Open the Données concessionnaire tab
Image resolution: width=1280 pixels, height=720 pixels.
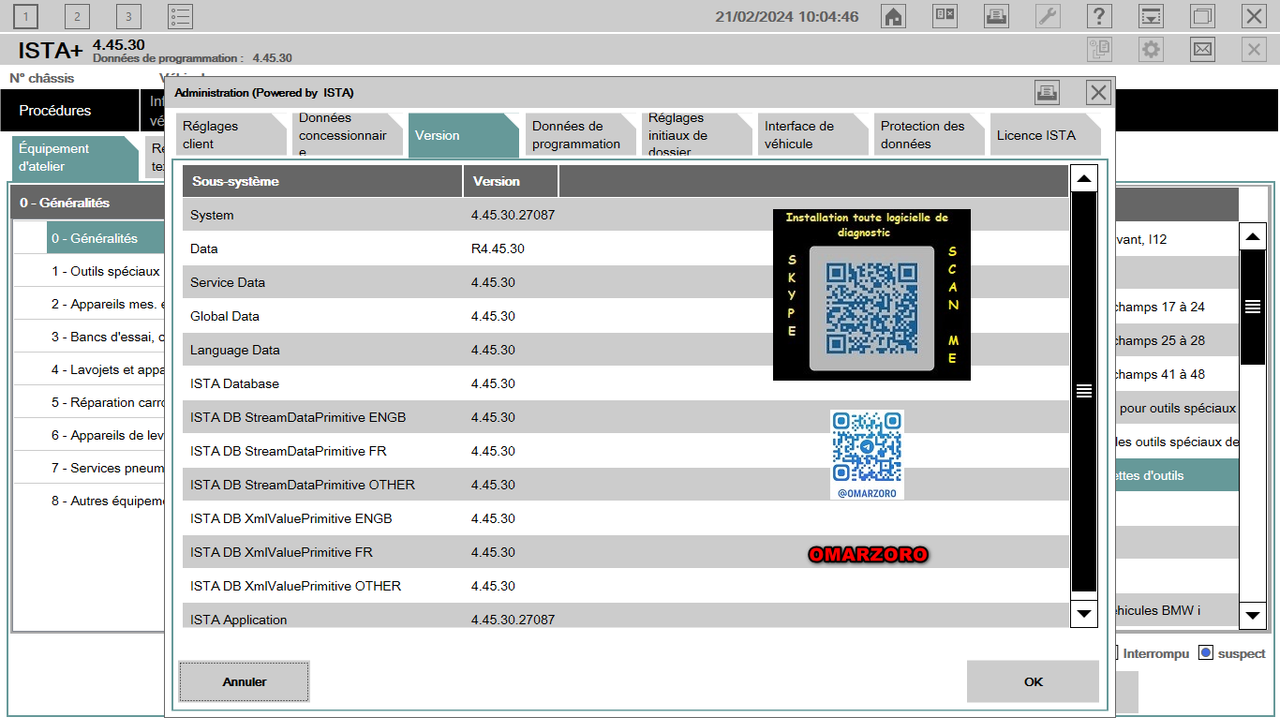pyautogui.click(x=345, y=135)
